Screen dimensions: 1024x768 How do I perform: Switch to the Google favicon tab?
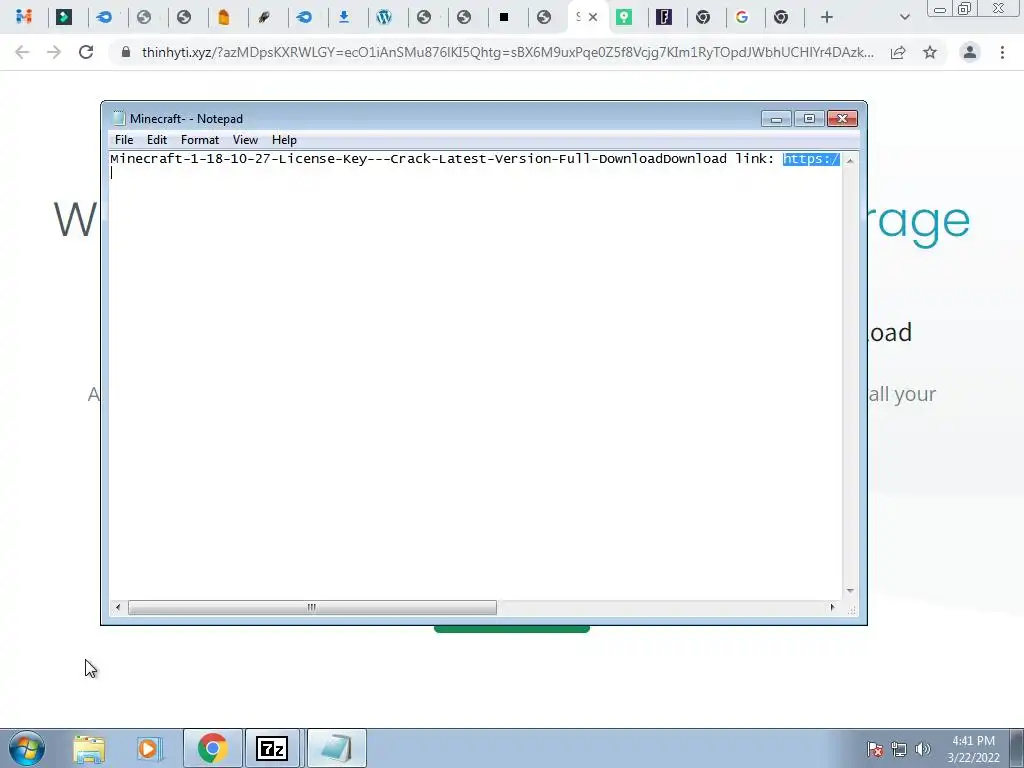click(742, 17)
